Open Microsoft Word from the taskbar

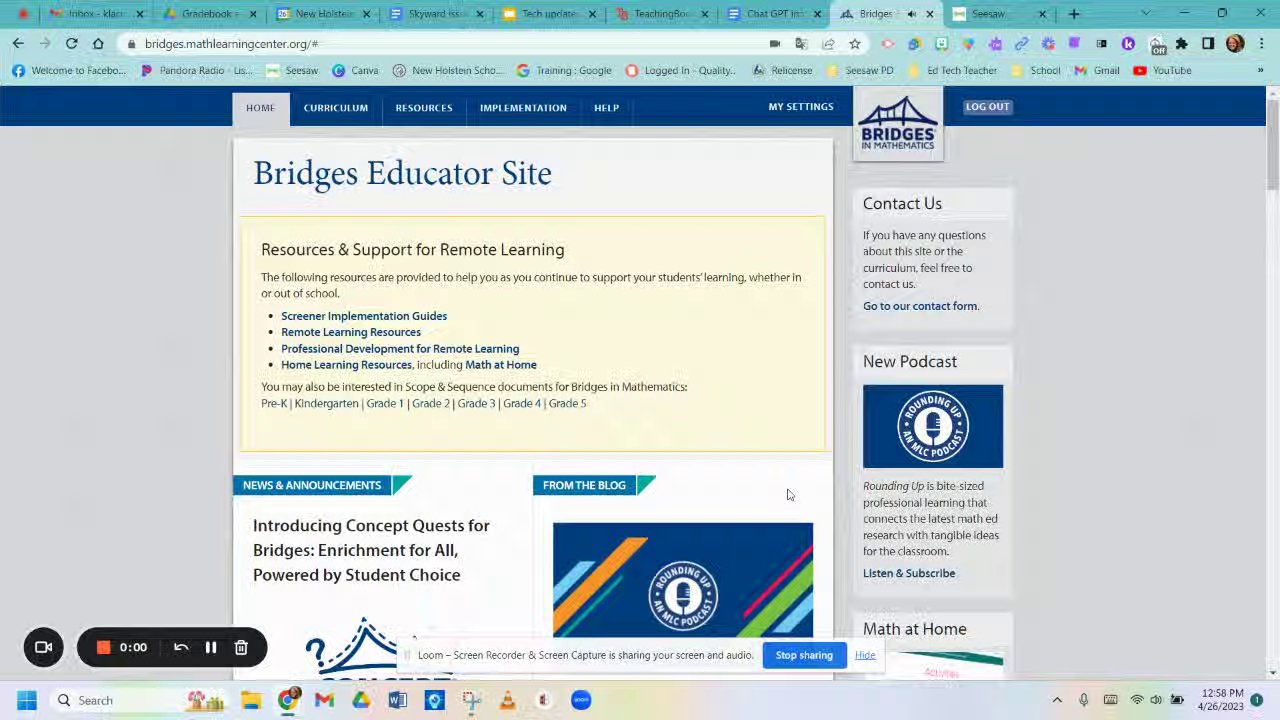click(398, 700)
